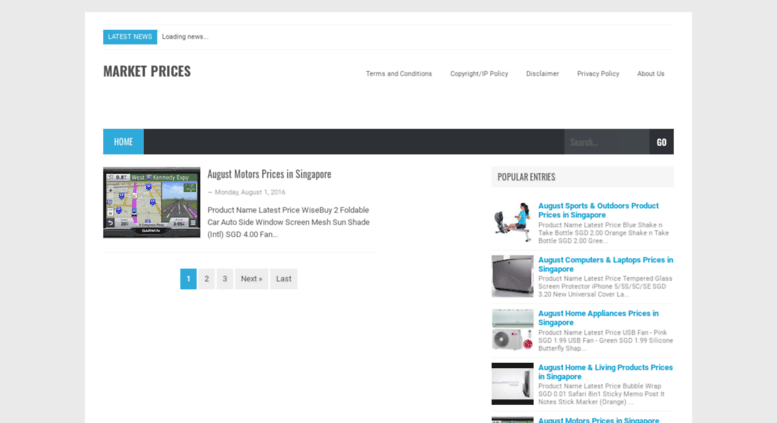Image resolution: width=777 pixels, height=423 pixels.
Task: Open the Home & Living Products thumbnail
Action: point(512,384)
